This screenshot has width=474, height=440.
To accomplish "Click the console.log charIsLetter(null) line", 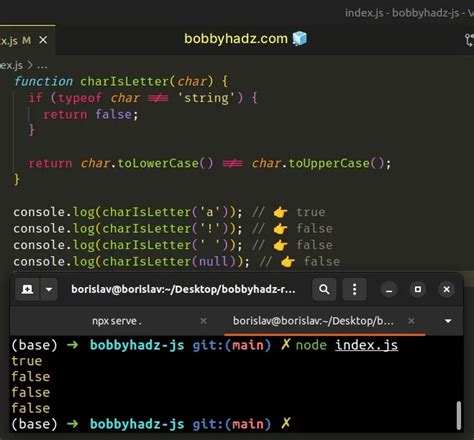I will tap(176, 262).
